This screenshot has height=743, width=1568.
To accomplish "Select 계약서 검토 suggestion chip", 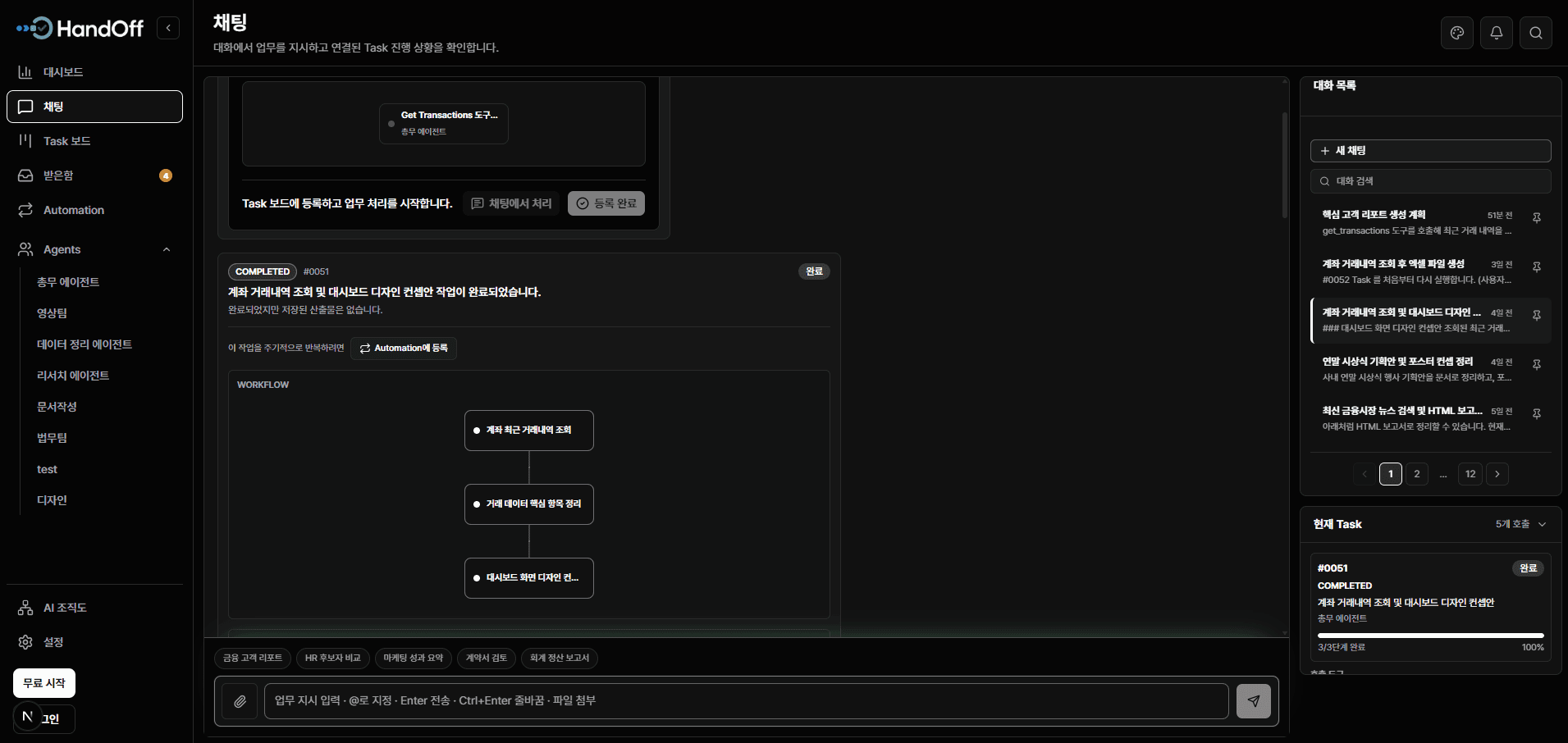I will pyautogui.click(x=487, y=658).
